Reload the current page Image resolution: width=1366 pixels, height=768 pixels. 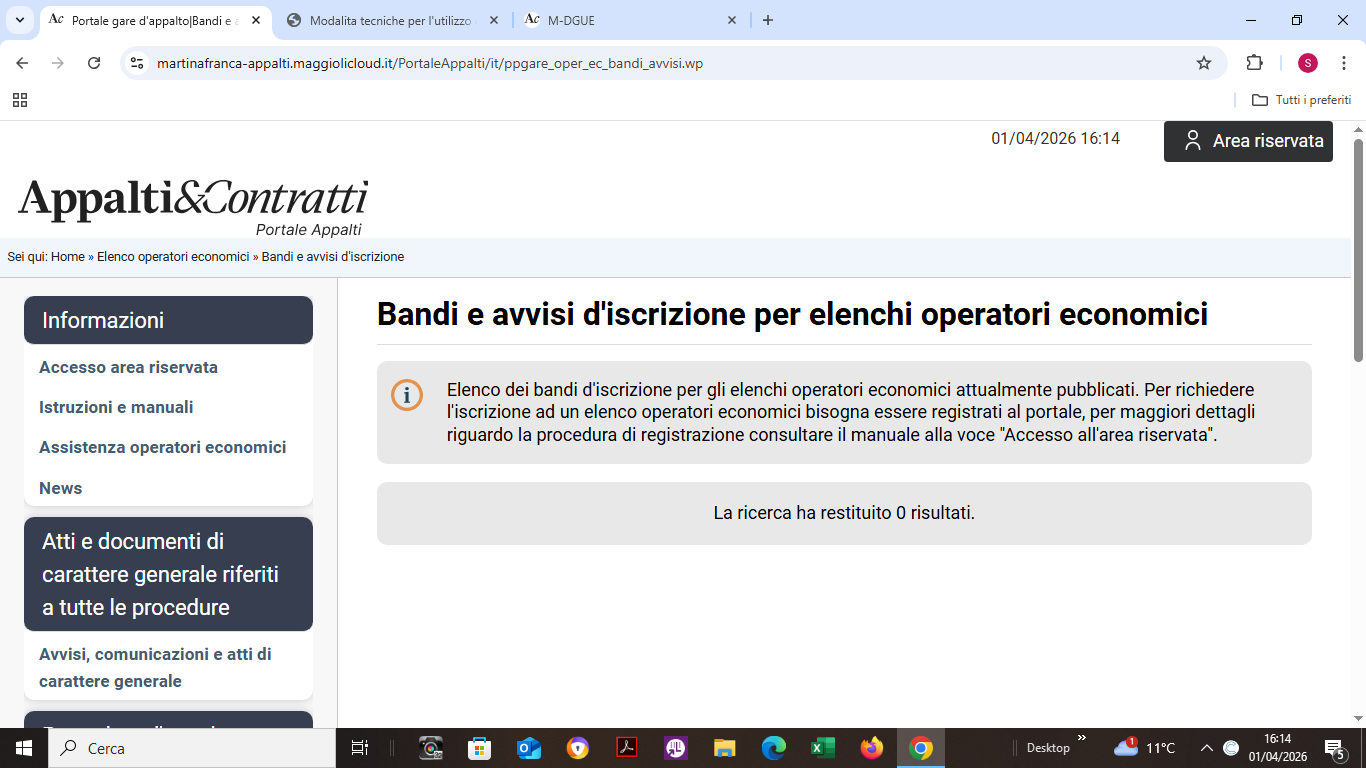pos(94,63)
